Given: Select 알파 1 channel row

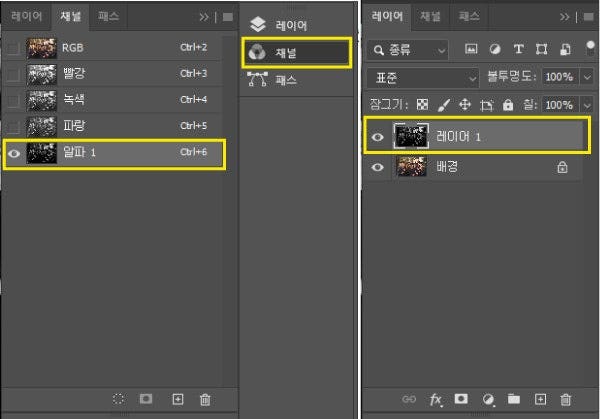Looking at the screenshot, I should [114, 154].
